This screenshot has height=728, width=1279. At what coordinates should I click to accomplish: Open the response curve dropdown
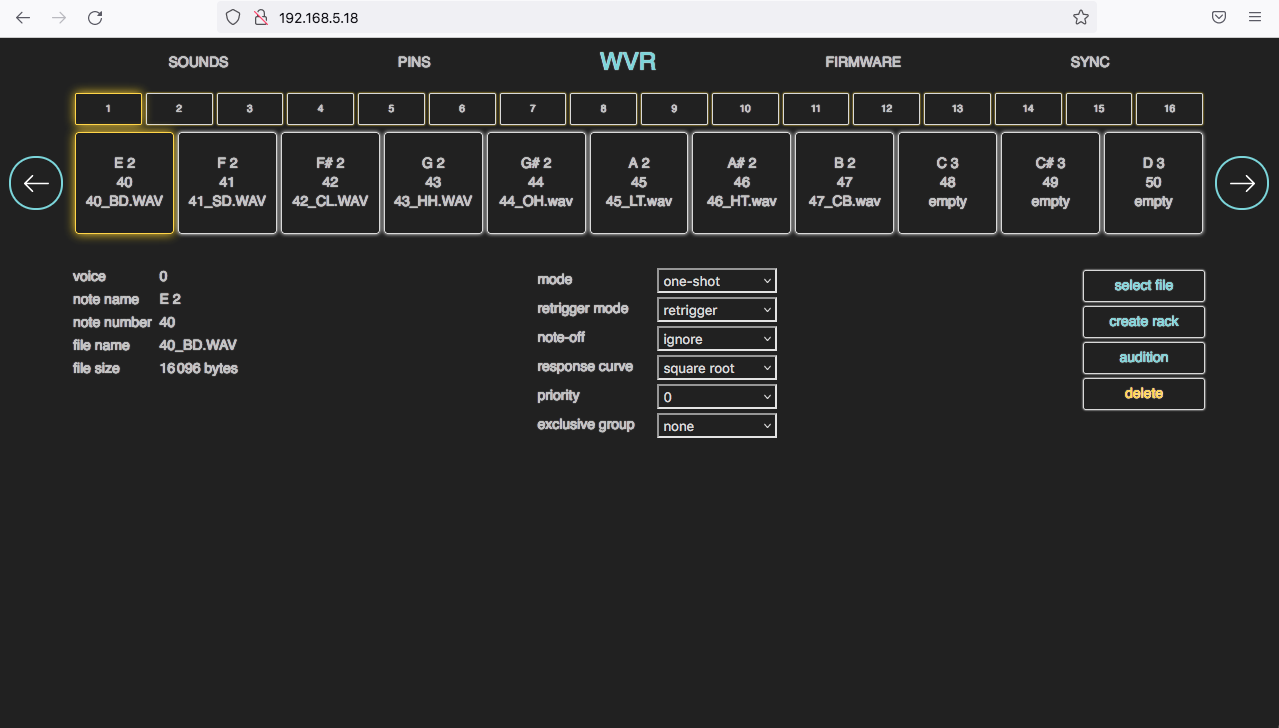click(717, 368)
